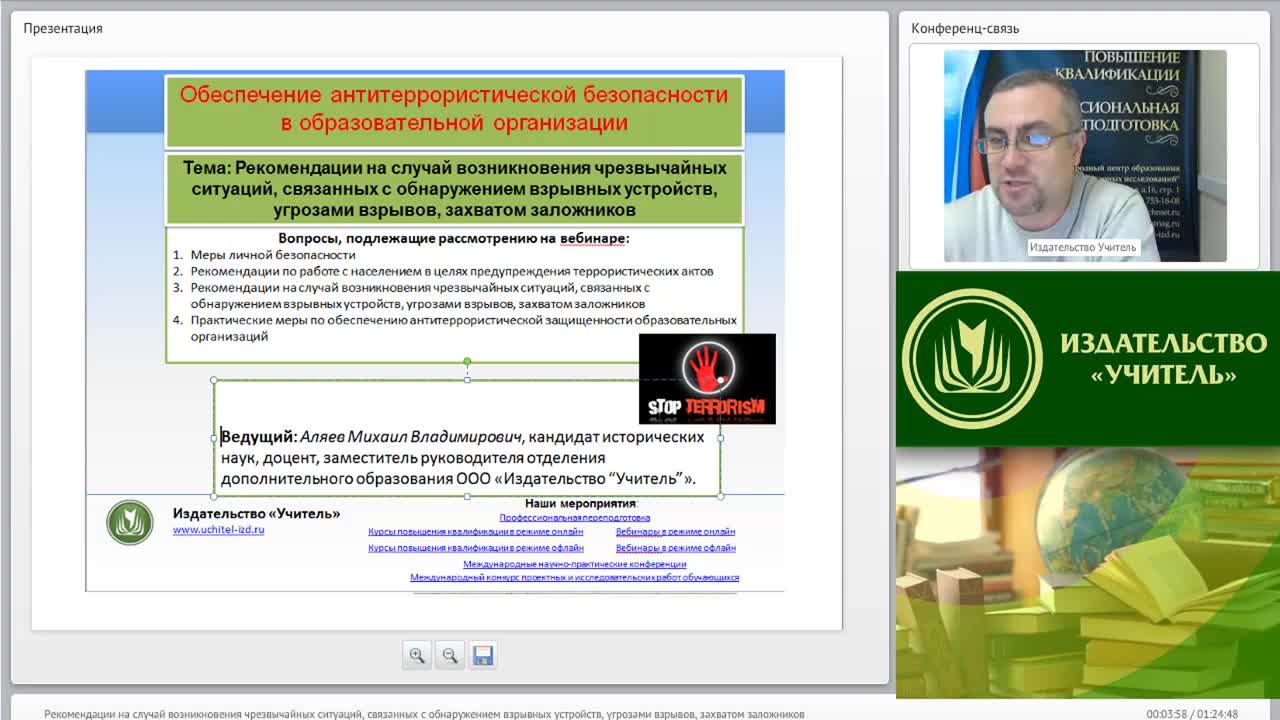The height and width of the screenshot is (720, 1280).
Task: Zoom in the presentation with the plus magnifier
Action: point(417,655)
